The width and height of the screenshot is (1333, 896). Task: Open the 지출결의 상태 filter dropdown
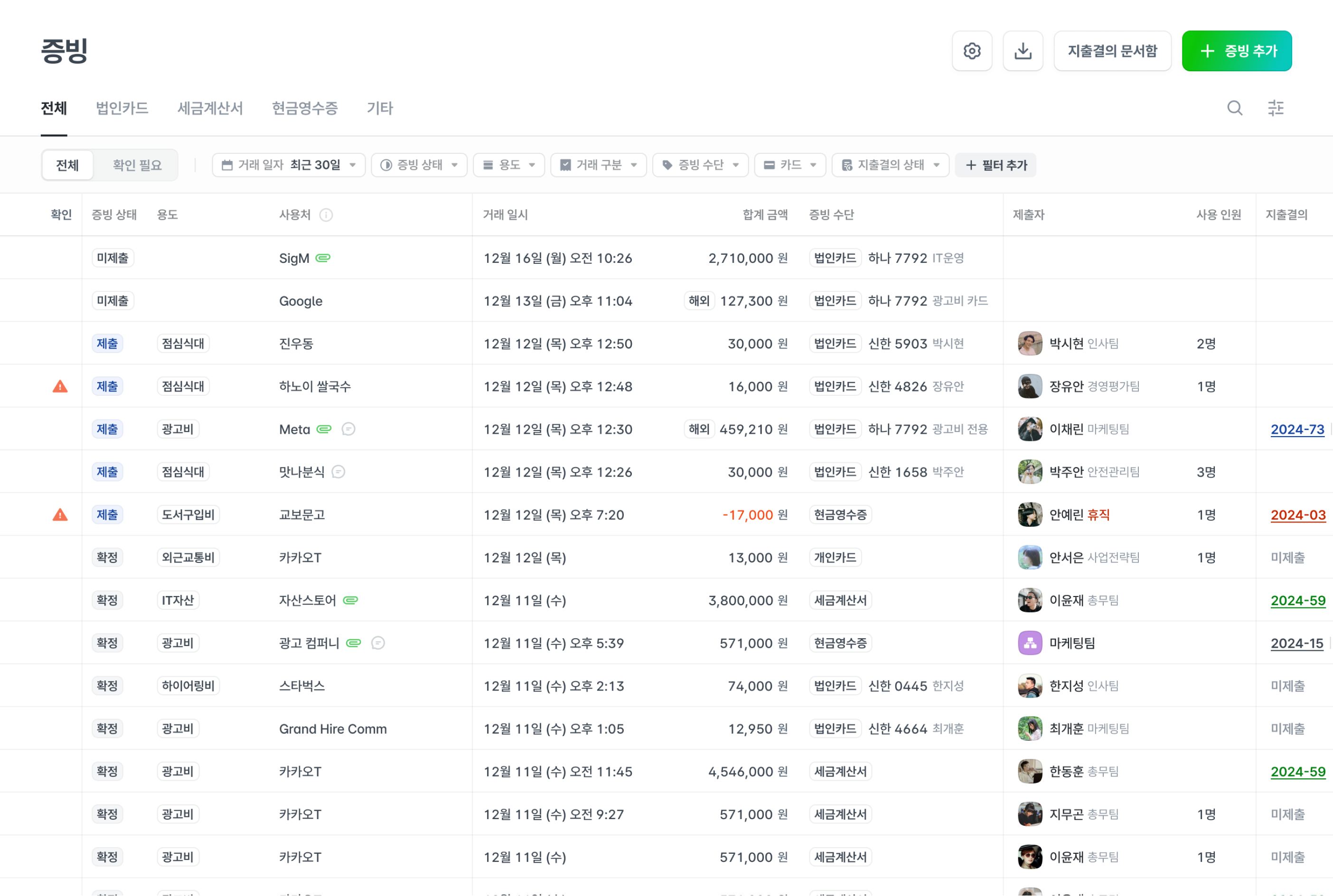click(890, 165)
